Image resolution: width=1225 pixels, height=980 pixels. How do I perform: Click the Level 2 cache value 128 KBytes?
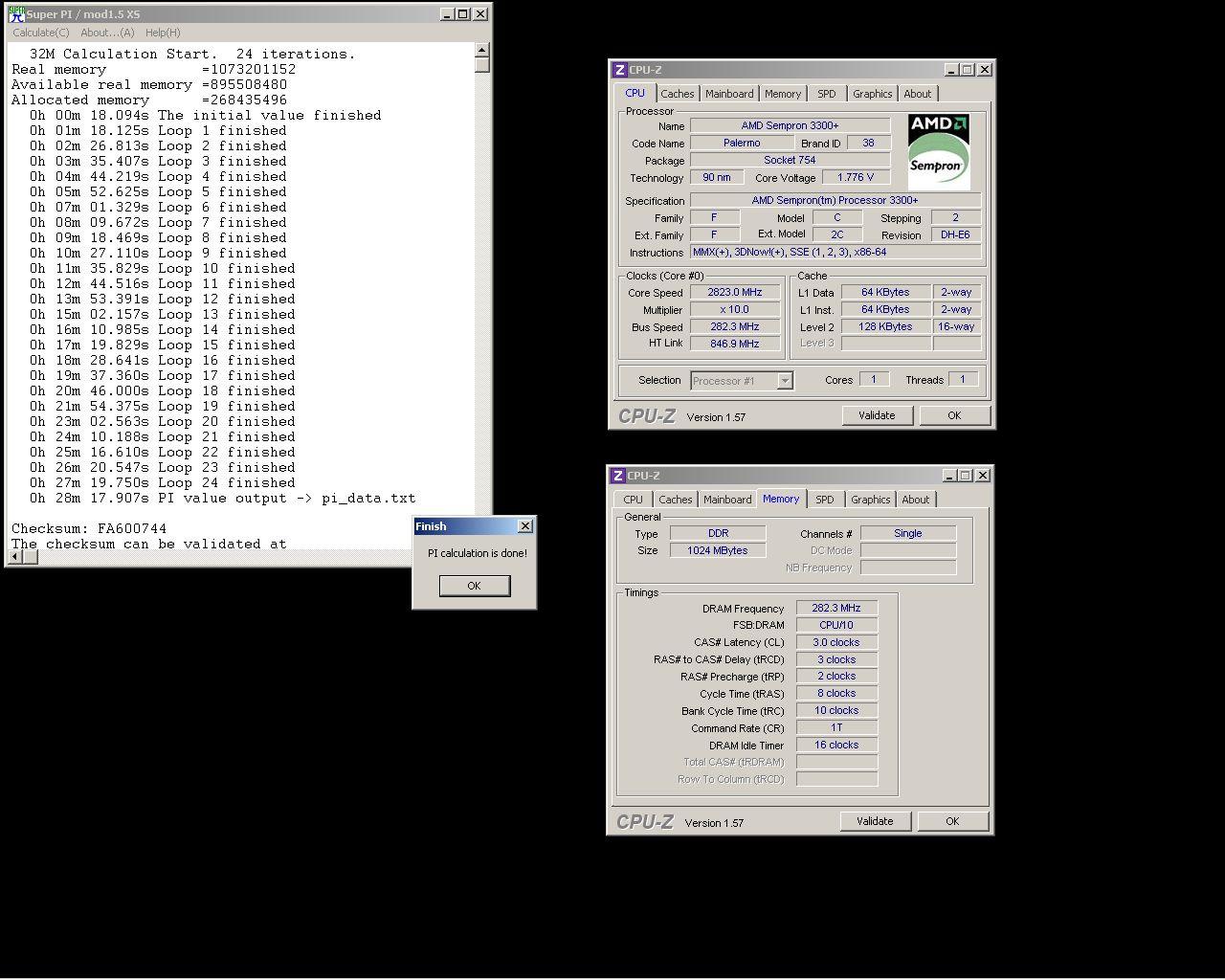click(886, 326)
